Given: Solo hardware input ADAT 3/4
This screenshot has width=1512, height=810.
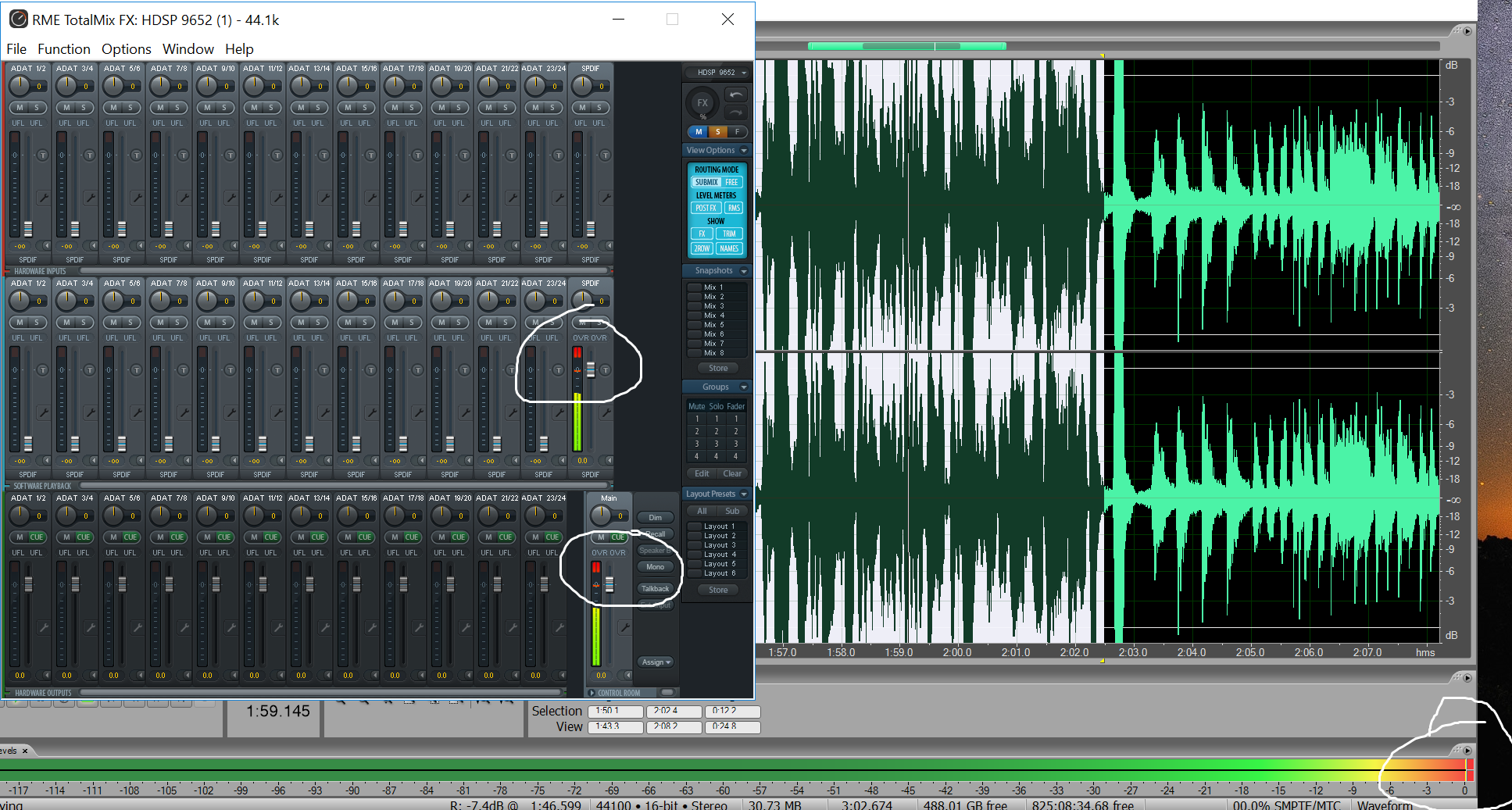Looking at the screenshot, I should click(84, 108).
